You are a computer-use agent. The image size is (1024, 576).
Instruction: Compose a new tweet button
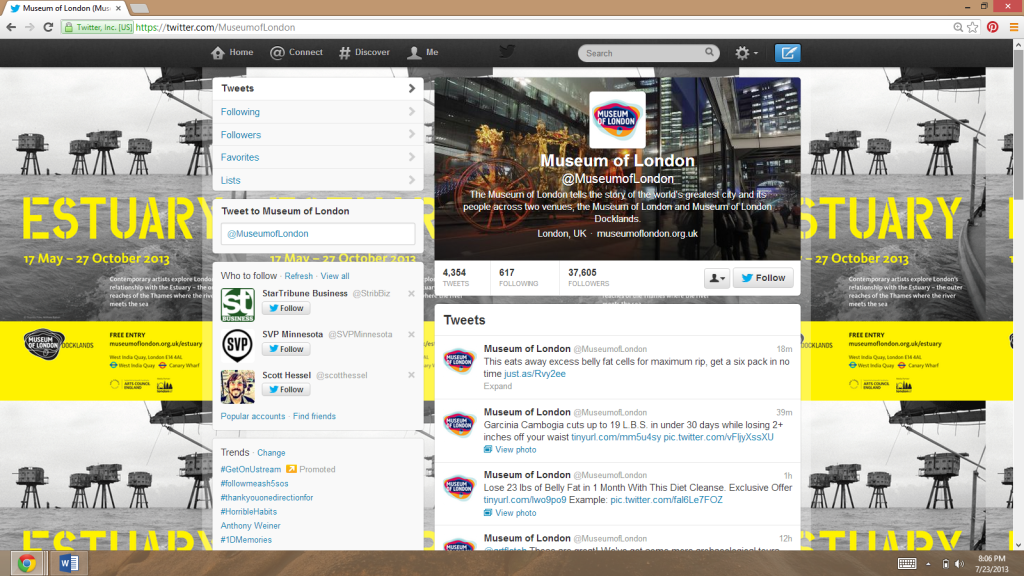pos(788,53)
